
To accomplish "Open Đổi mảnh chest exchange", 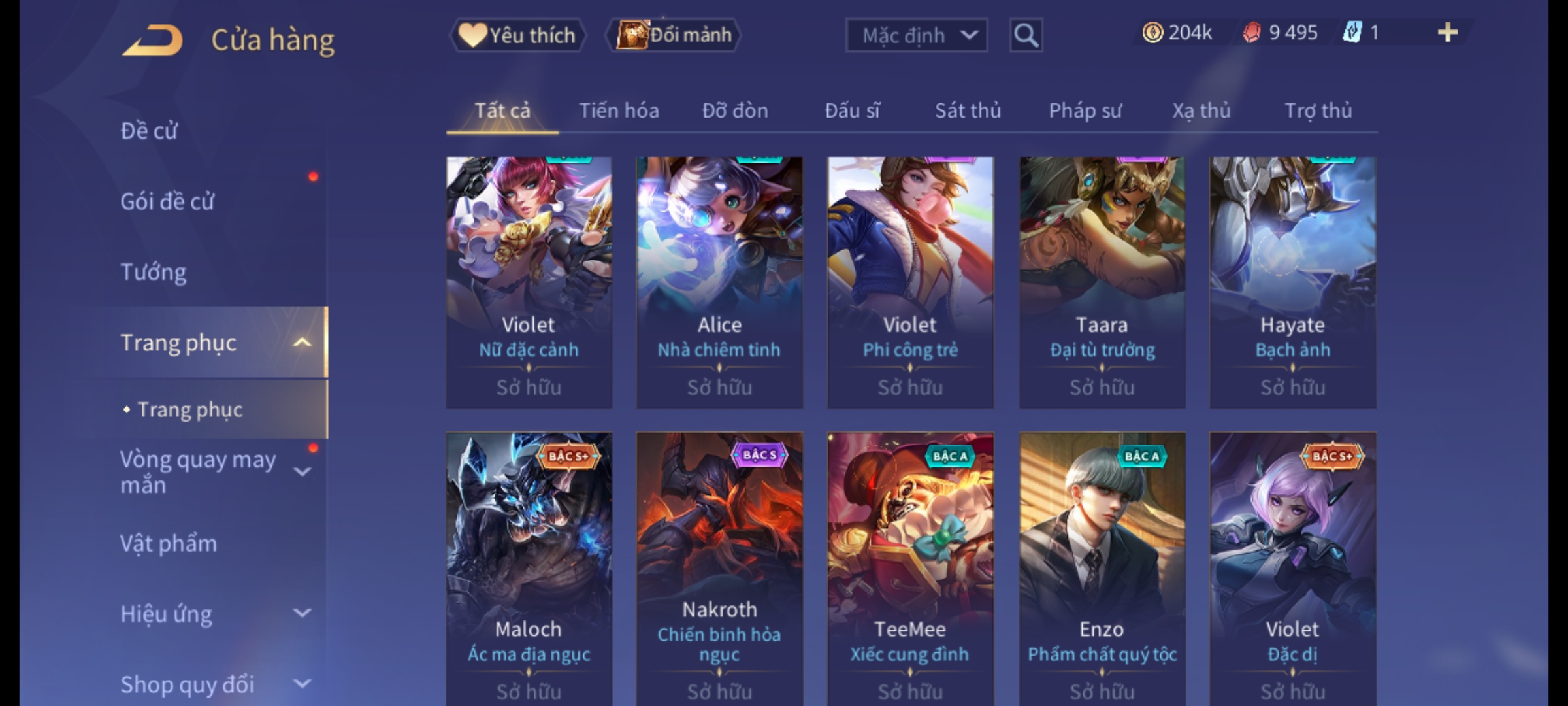I will tap(674, 35).
